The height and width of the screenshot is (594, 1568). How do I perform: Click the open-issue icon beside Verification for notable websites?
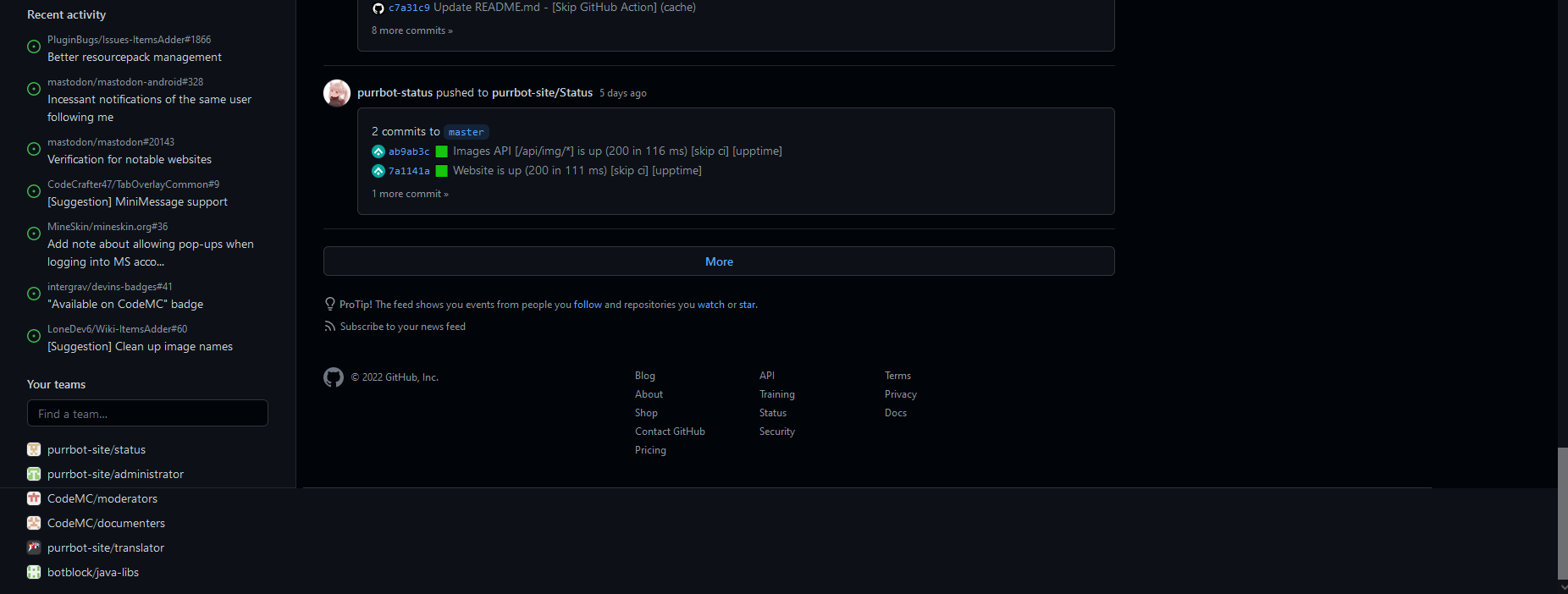coord(34,149)
